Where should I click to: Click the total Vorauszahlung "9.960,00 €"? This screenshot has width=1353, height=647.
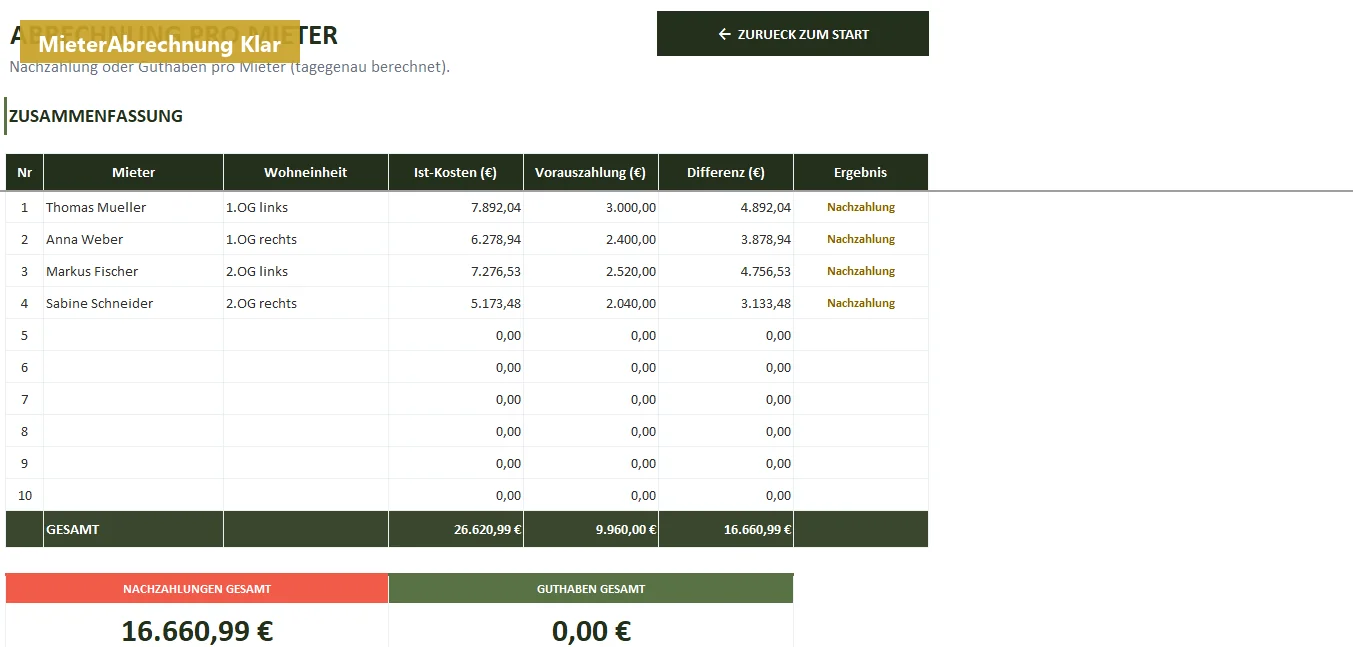[591, 529]
